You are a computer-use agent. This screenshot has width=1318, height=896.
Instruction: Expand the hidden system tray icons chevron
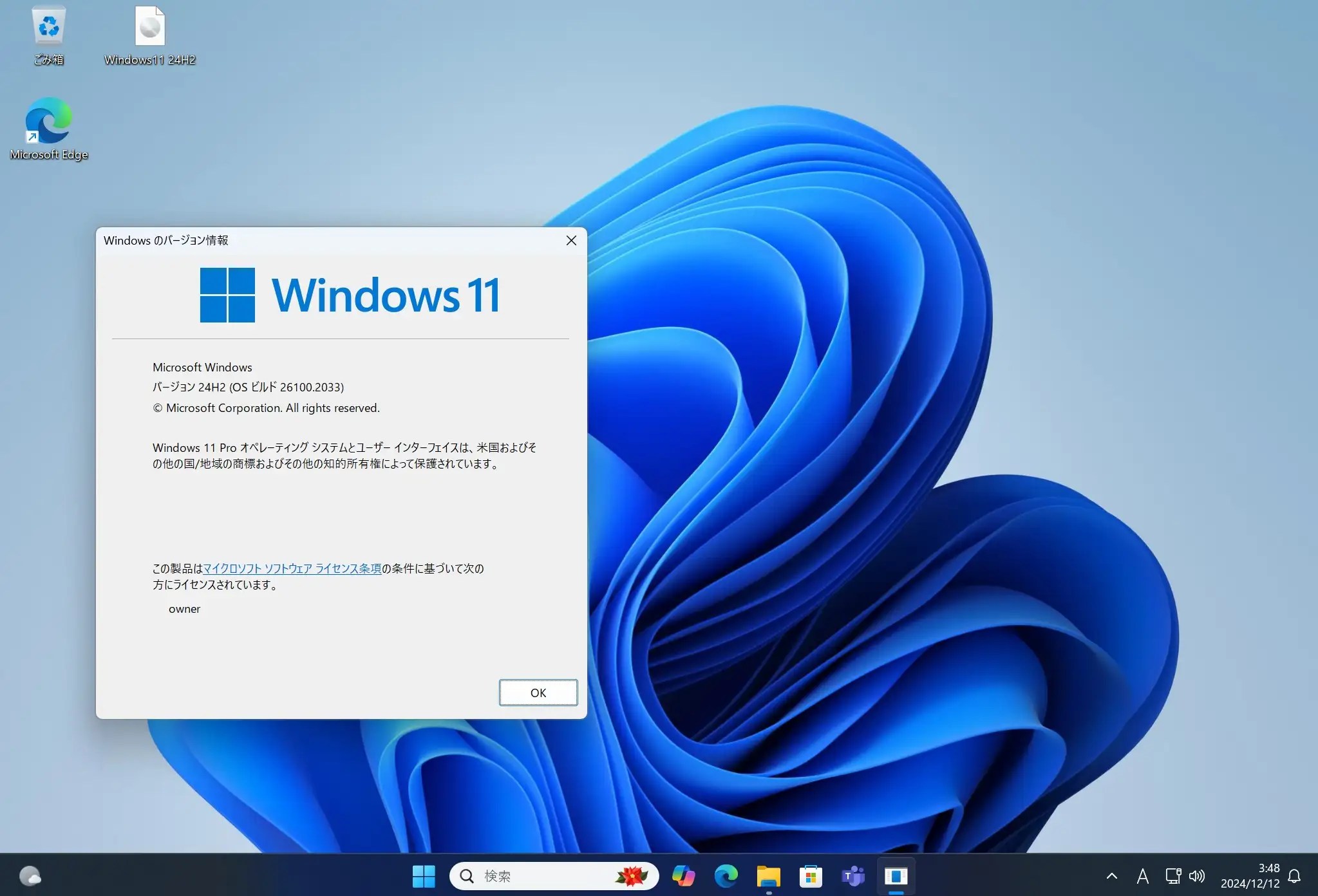[1111, 876]
